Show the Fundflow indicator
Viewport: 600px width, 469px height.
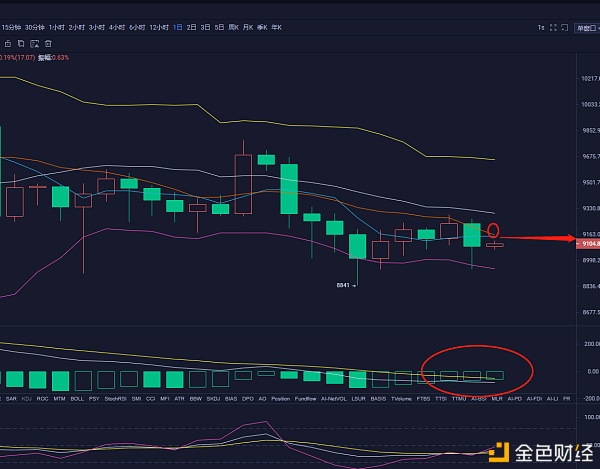[x=305, y=399]
